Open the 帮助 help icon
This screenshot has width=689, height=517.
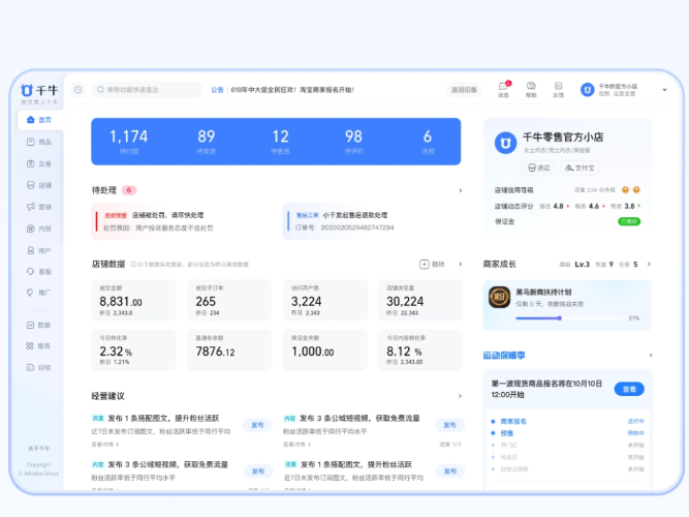pos(531,89)
